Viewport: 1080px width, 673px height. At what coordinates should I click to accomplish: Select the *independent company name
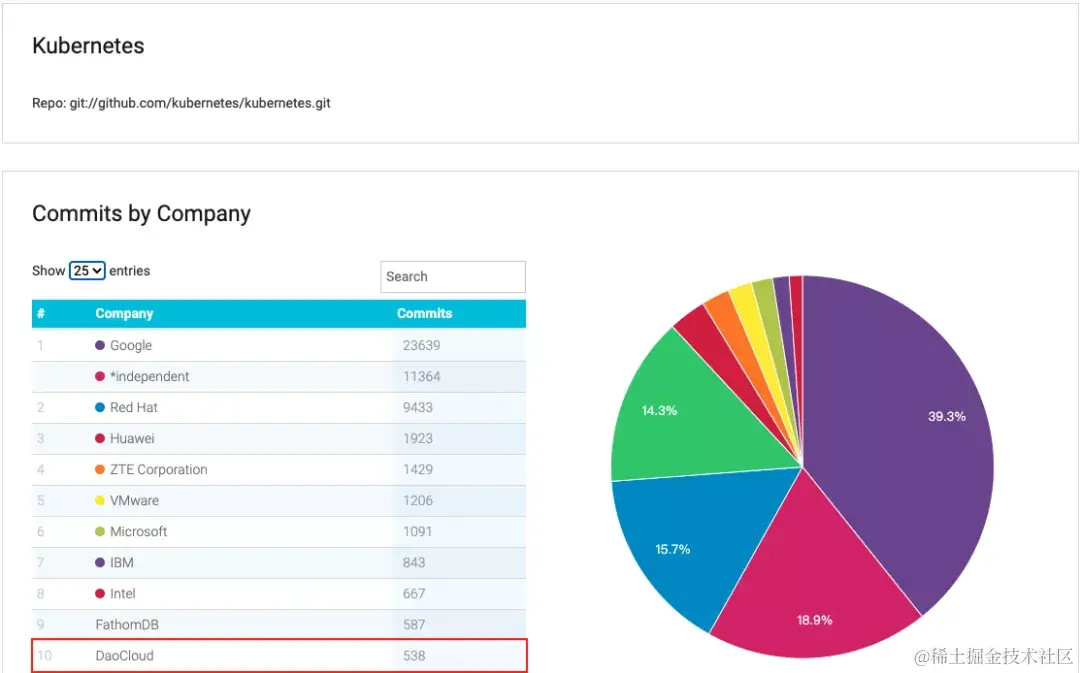tap(149, 376)
